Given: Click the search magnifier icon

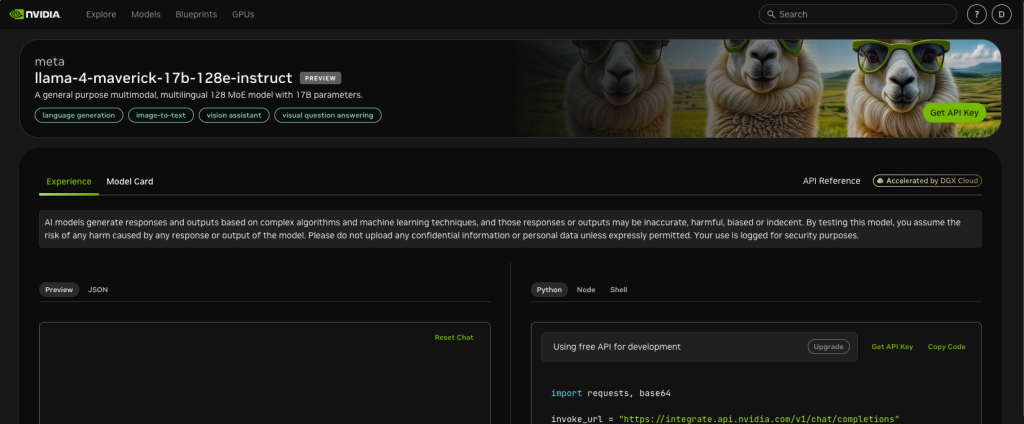Looking at the screenshot, I should (769, 15).
